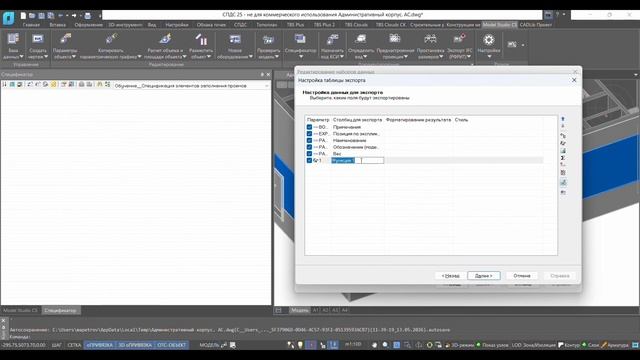Open the gear Settings (Настройки) ribbon icon

coord(489,40)
